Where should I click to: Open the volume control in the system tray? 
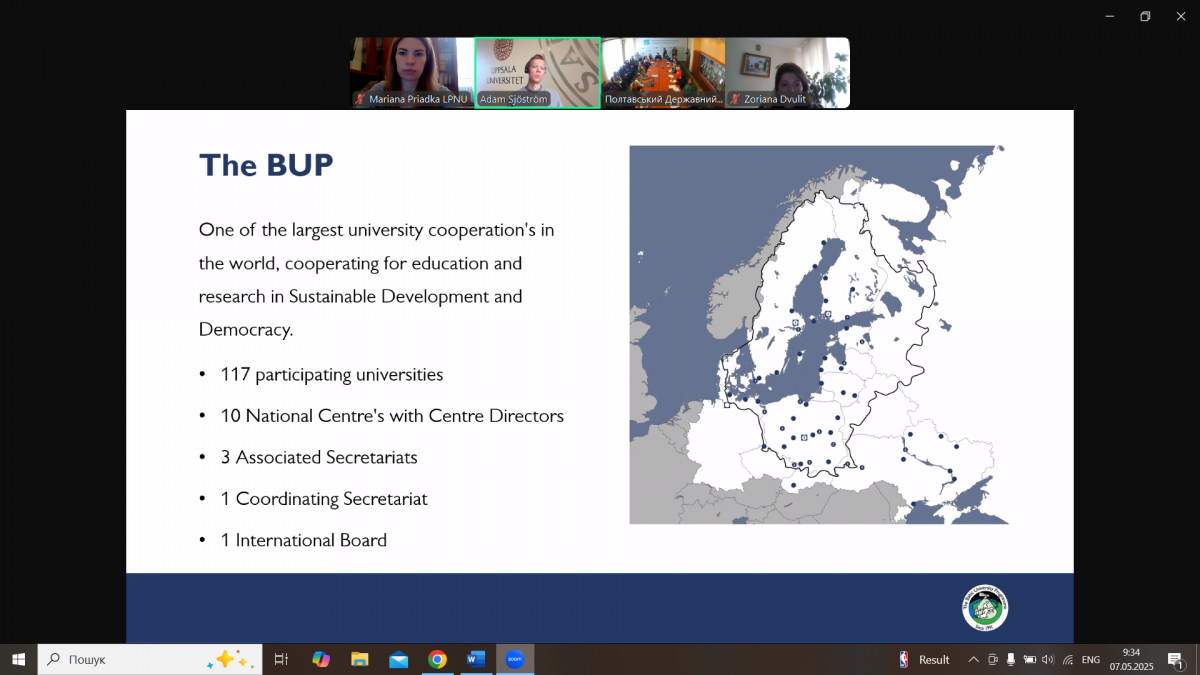1048,659
